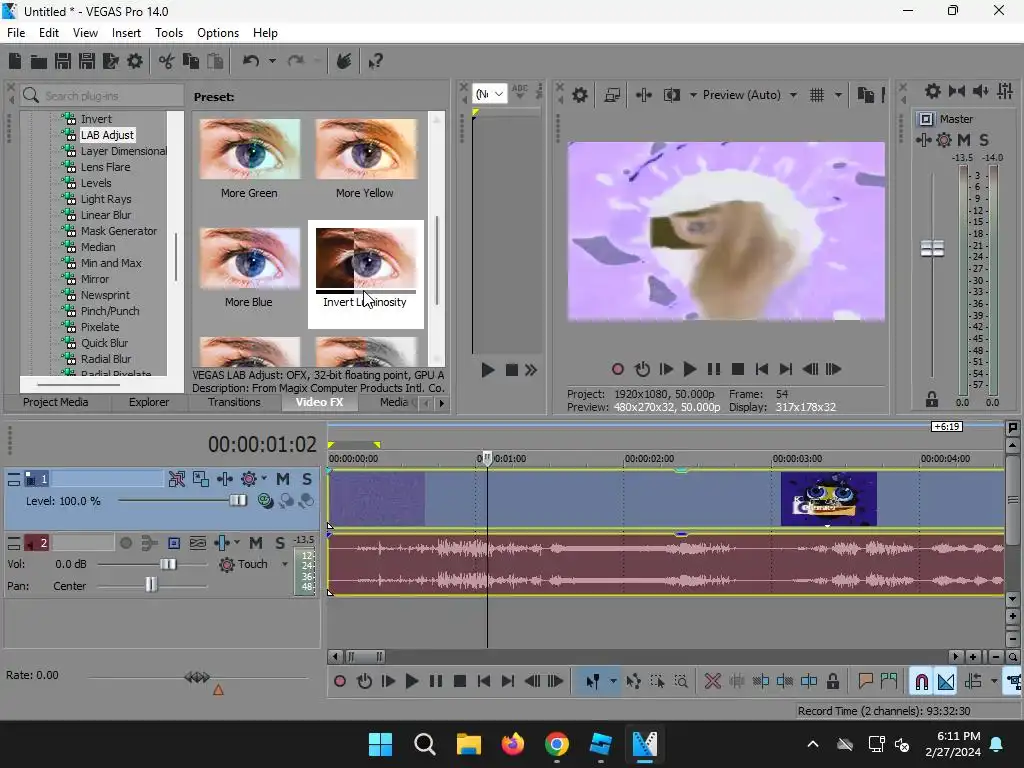Open the File menu
Viewport: 1024px width, 768px height.
[16, 33]
